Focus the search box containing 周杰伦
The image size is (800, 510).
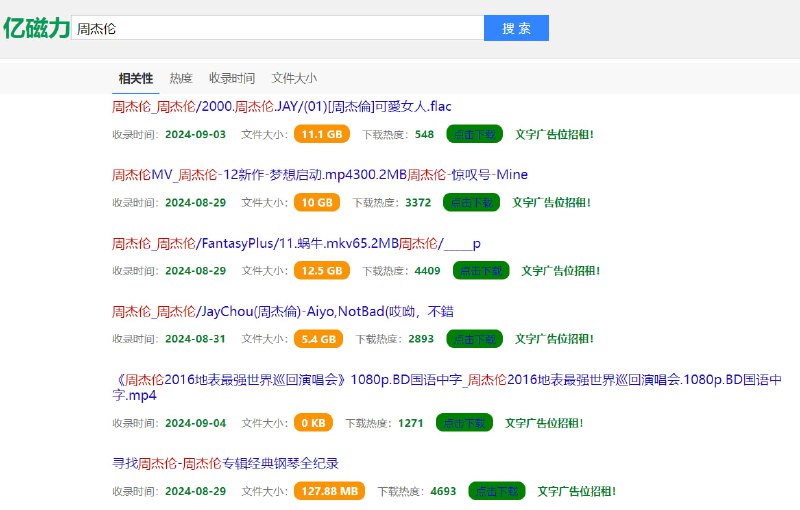point(278,28)
